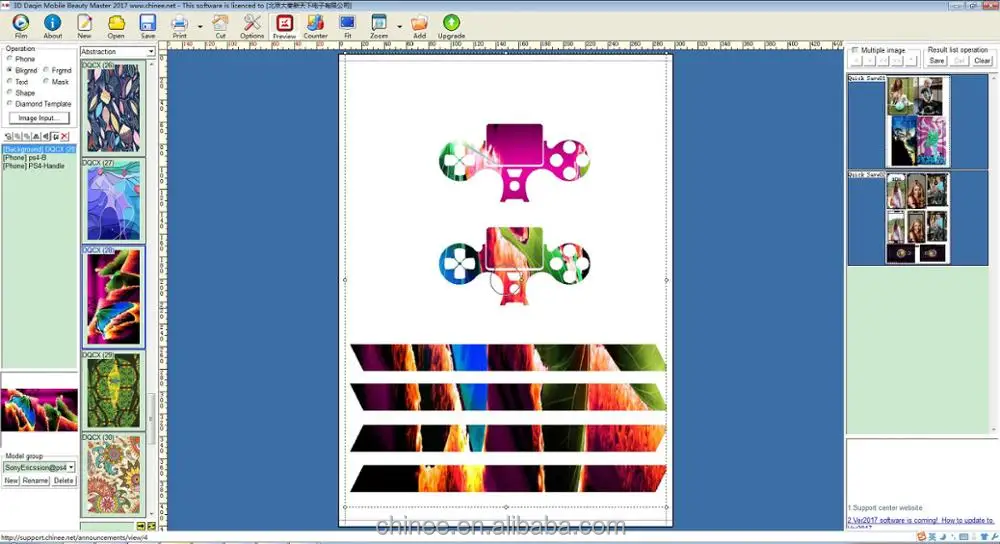Choose the DQCX (27) thumbnail
1000x544 pixels.
click(x=114, y=200)
